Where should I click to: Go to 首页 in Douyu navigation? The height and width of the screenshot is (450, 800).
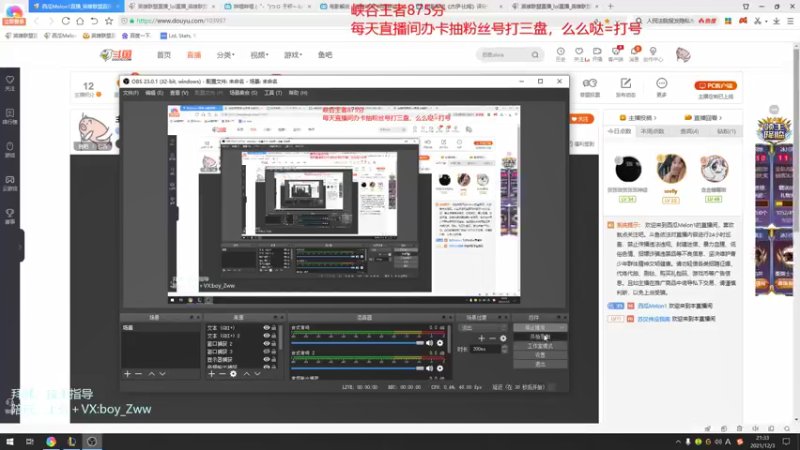(x=164, y=55)
